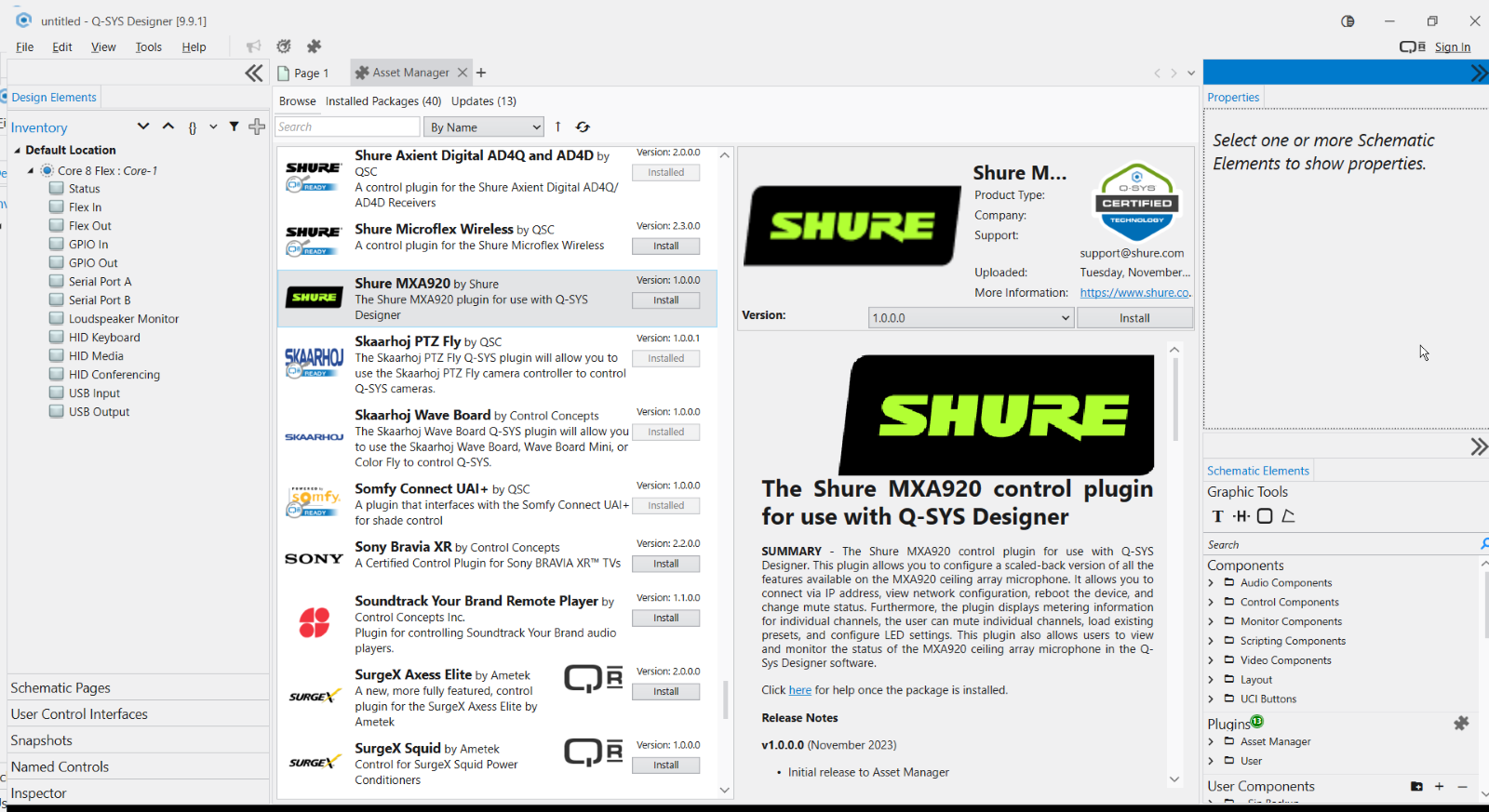Viewport: 1489px width, 812px height.
Task: Toggle sort direction arrow next to By Name
Action: point(557,126)
